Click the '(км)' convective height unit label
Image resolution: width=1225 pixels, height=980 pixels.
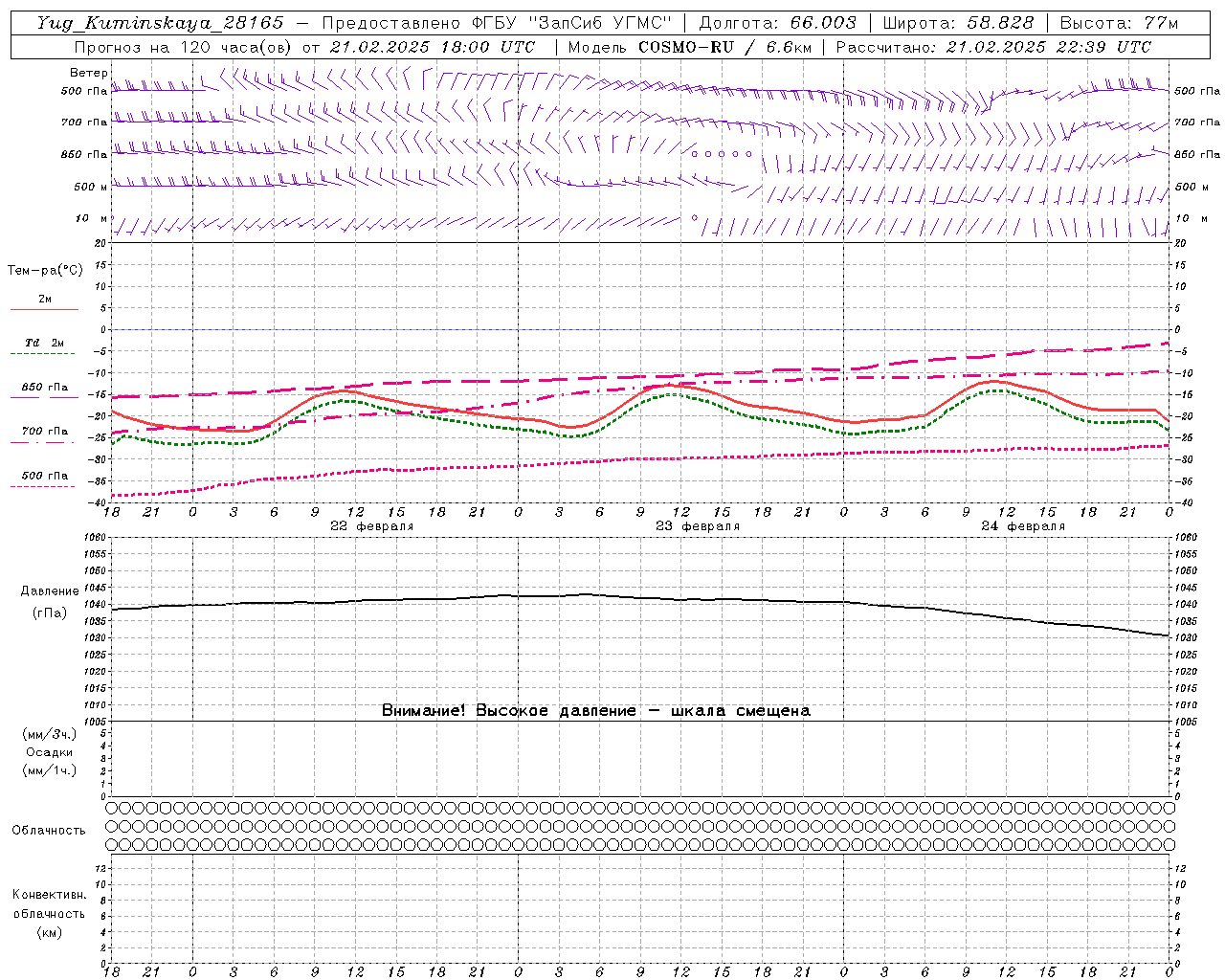click(49, 932)
